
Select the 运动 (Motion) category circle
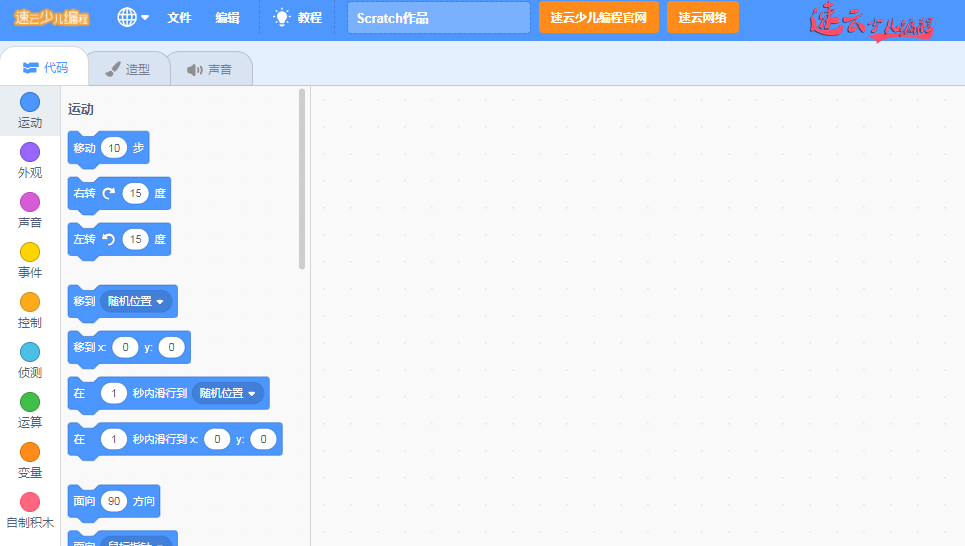(x=30, y=102)
